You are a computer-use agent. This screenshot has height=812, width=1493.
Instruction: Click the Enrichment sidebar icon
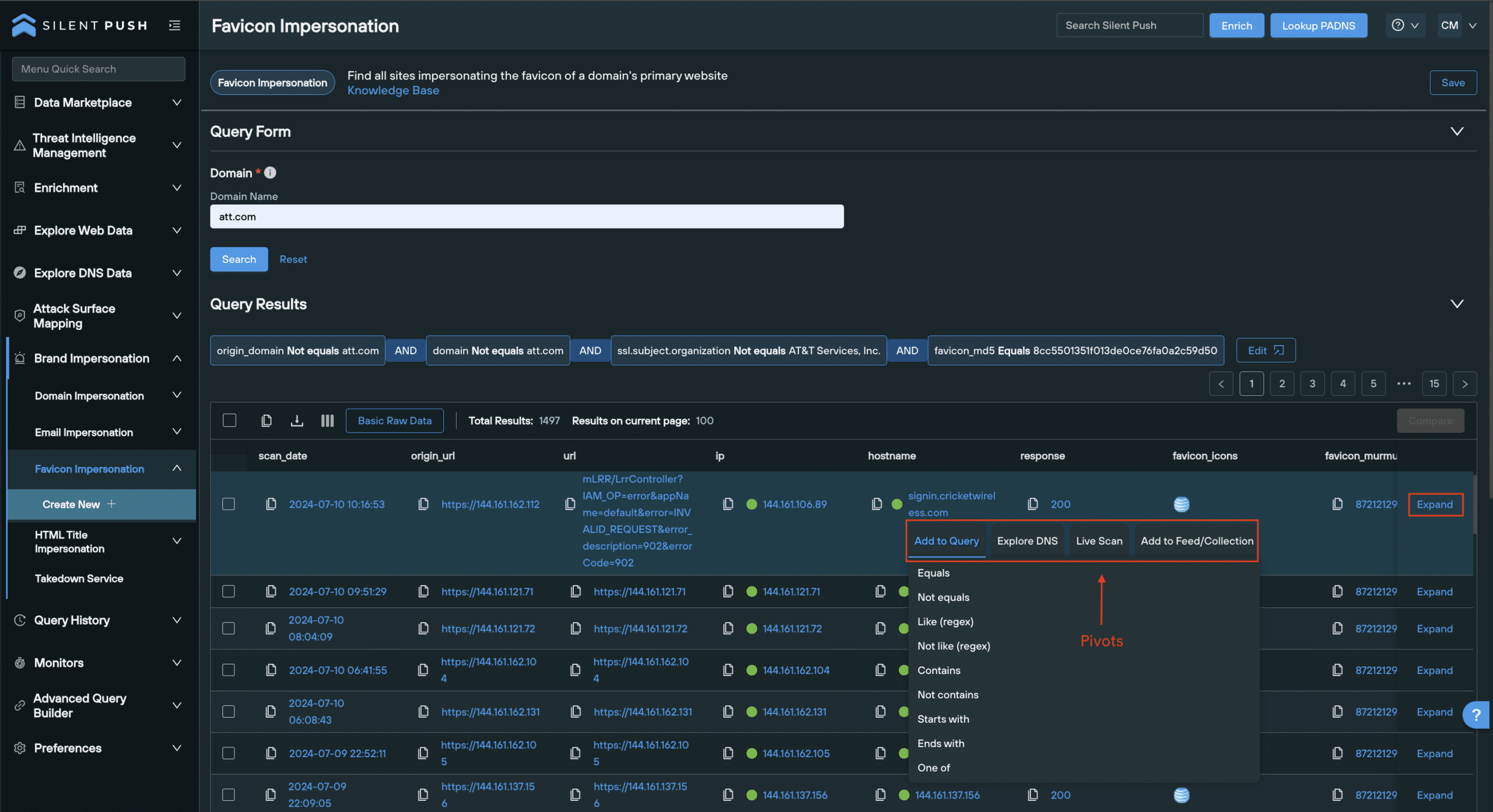(20, 187)
